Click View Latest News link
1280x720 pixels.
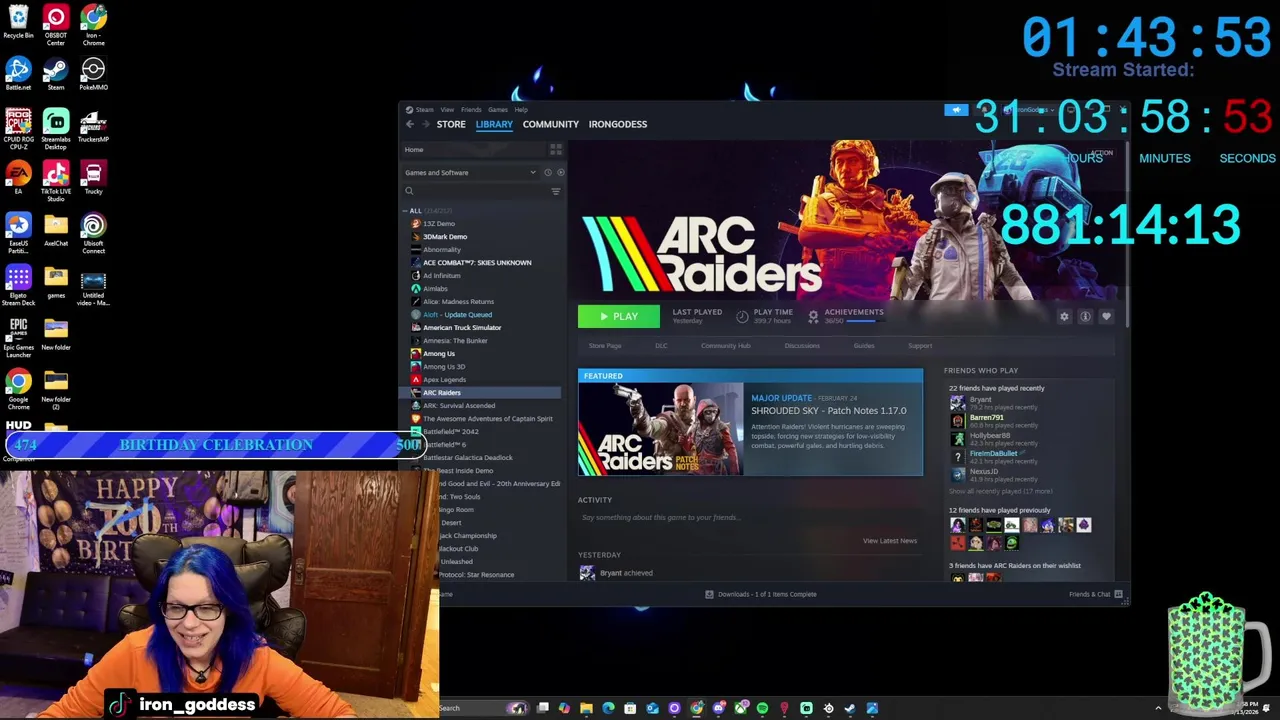tap(890, 541)
